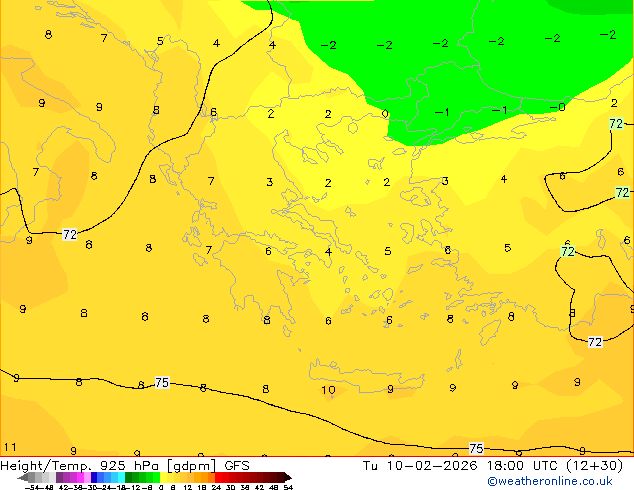Pick the darkest green legend swatch
This screenshot has width=634, height=490.
point(129,477)
